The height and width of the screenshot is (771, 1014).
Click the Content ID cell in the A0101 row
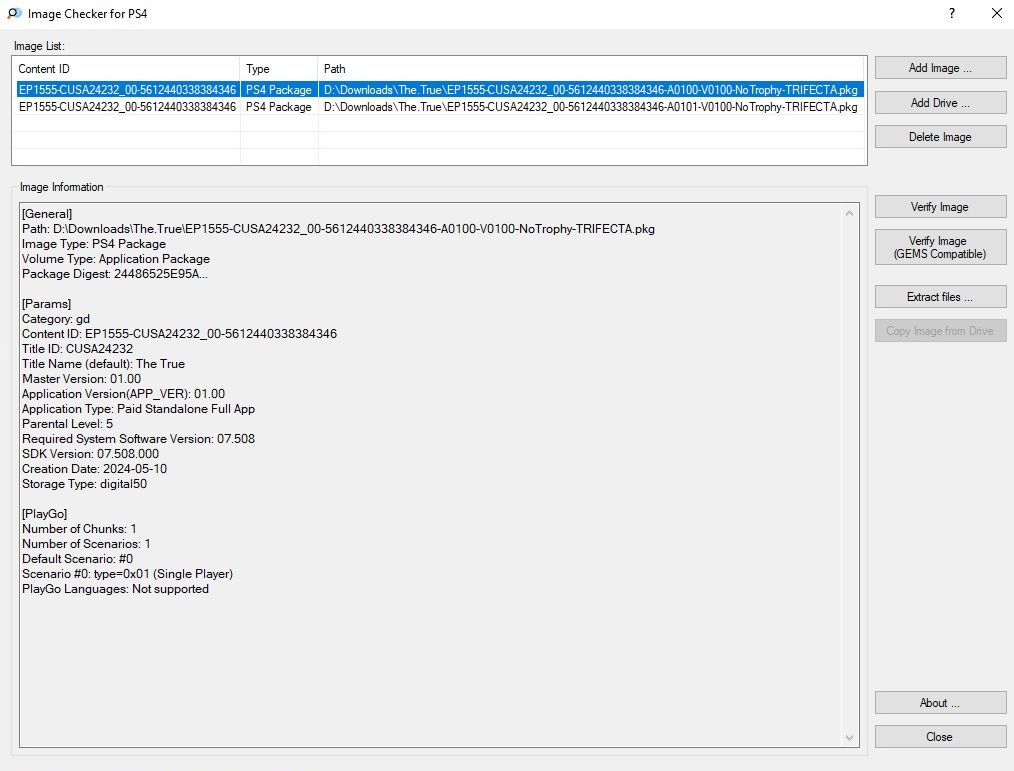(127, 107)
